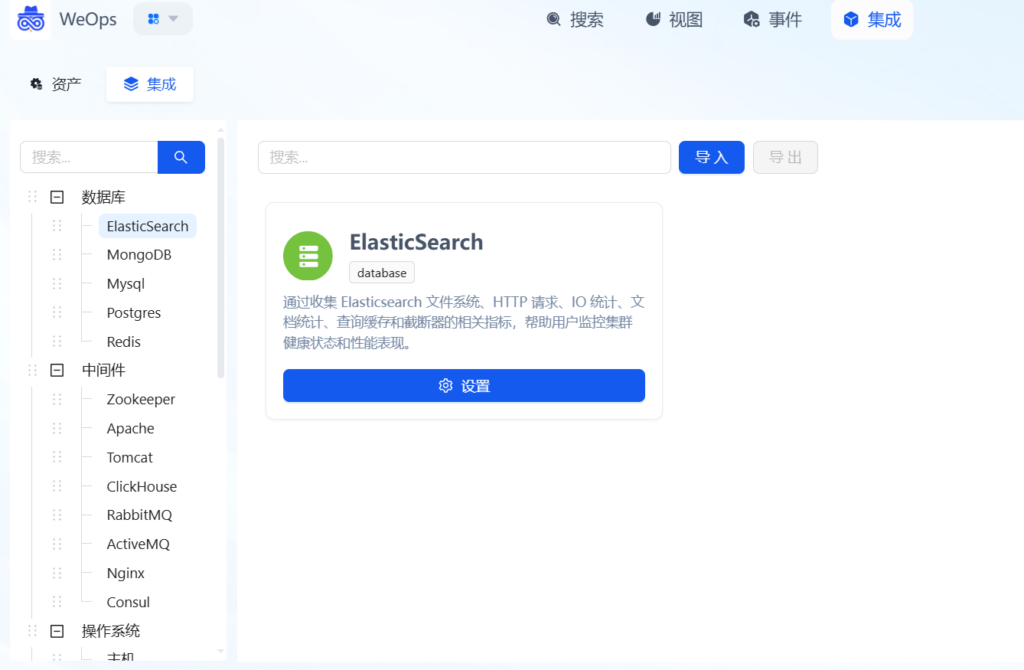Click the drag handle beside Redis
Screen dimensions: 1024x670
[57, 342]
